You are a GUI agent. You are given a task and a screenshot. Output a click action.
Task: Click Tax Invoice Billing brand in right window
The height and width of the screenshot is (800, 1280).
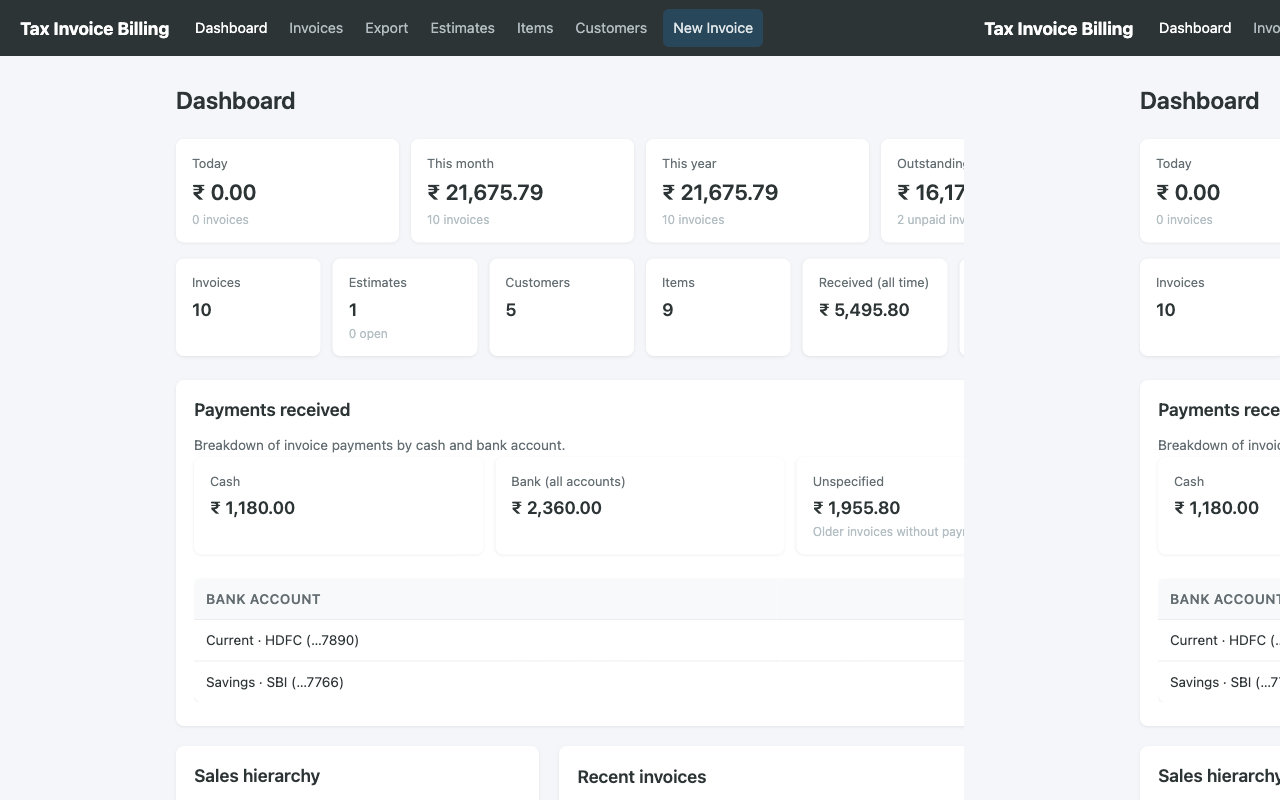1058,28
